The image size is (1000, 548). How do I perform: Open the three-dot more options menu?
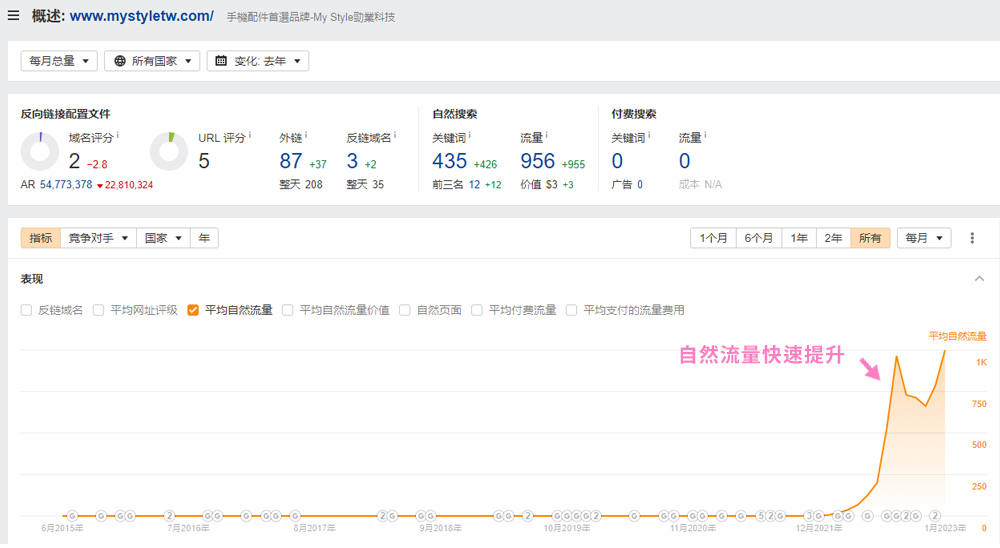coord(972,238)
